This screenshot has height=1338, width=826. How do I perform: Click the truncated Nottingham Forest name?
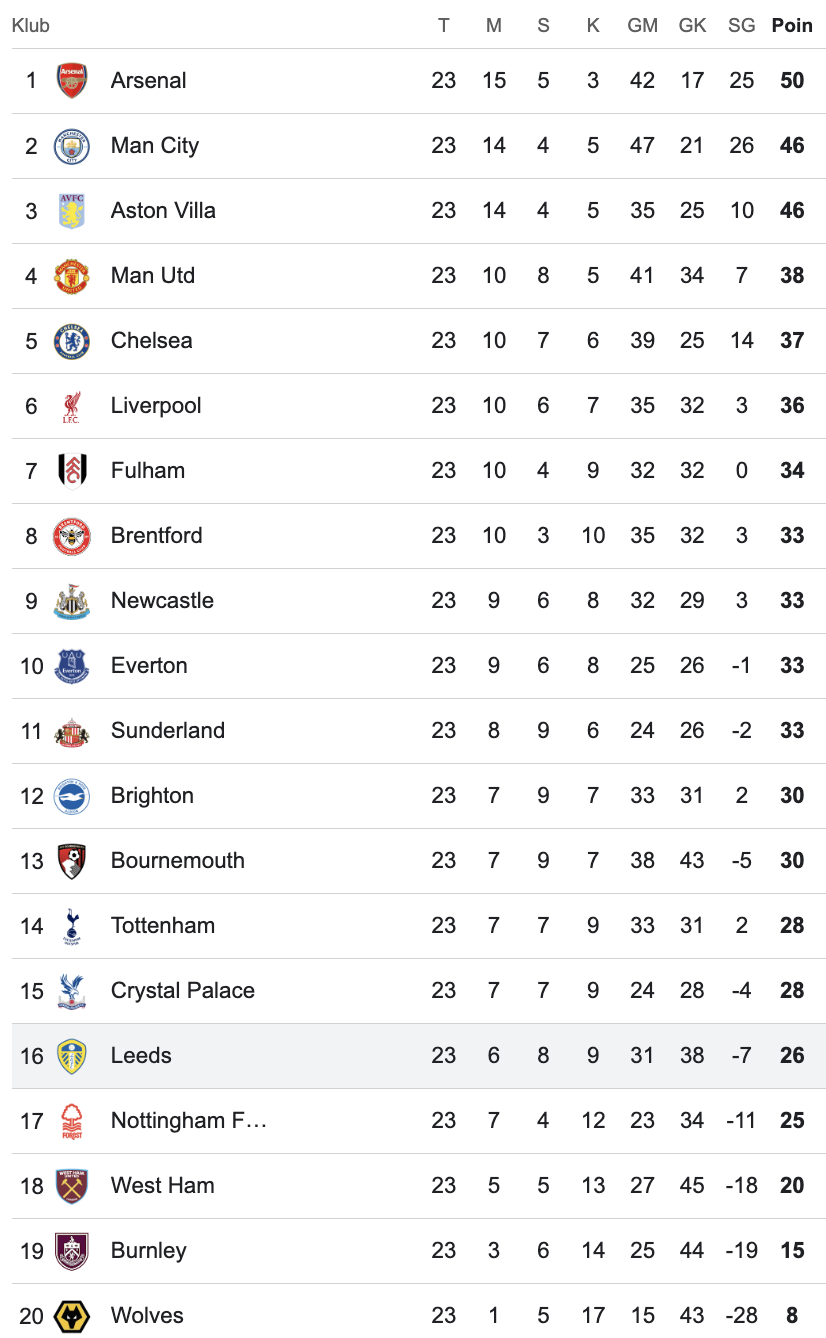coord(189,1121)
